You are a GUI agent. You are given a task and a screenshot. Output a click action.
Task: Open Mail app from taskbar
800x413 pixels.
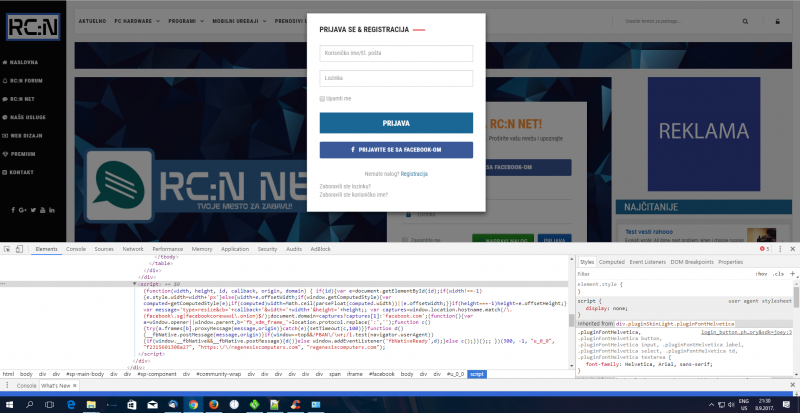pos(153,405)
